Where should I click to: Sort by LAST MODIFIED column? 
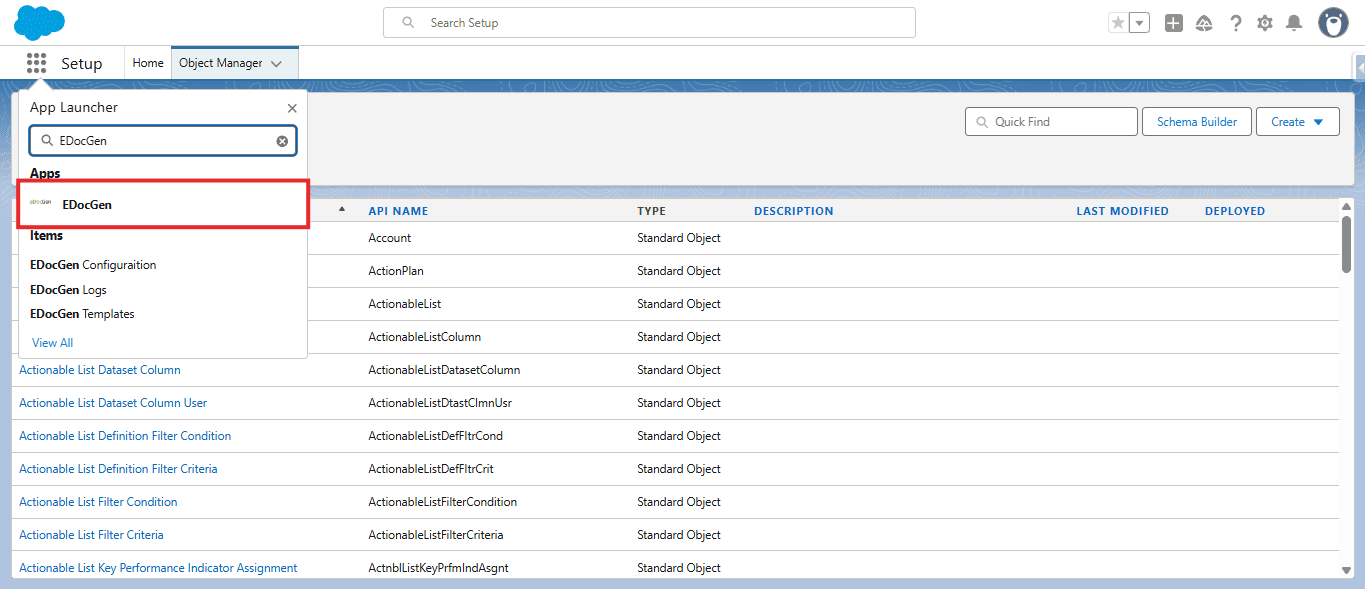pos(1122,211)
